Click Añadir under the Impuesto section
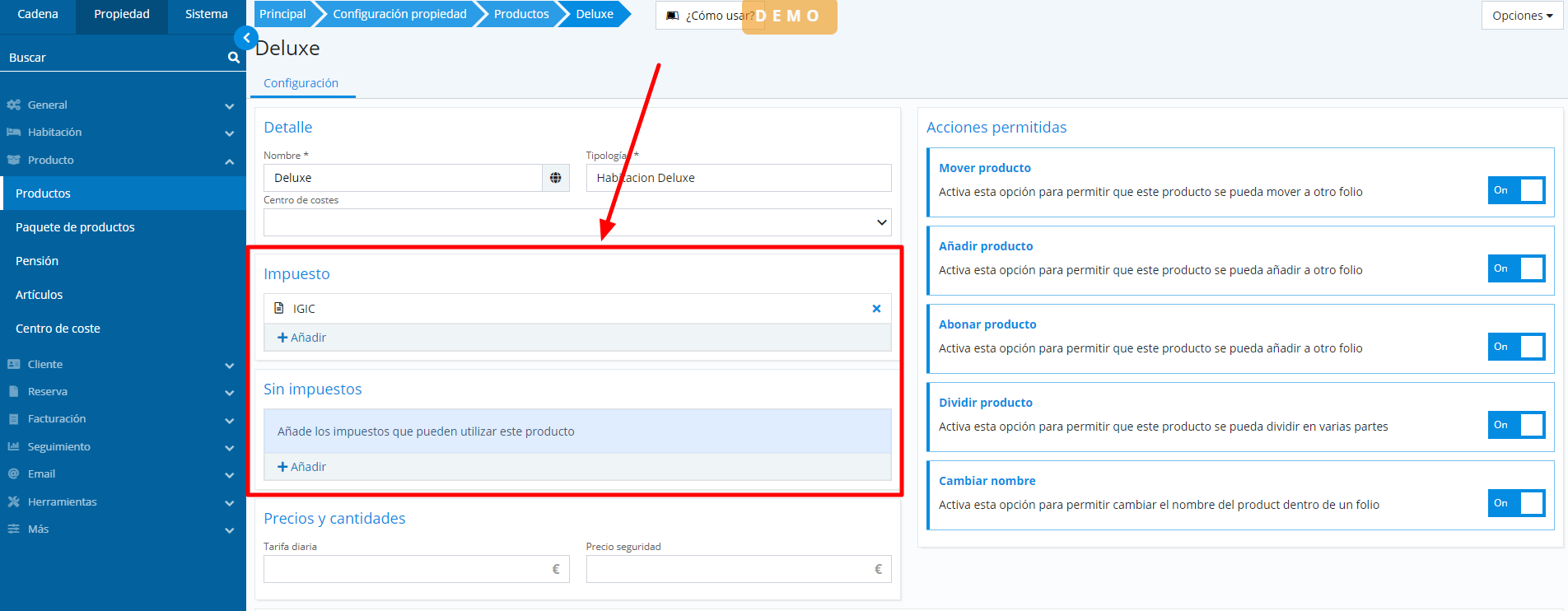 [302, 338]
